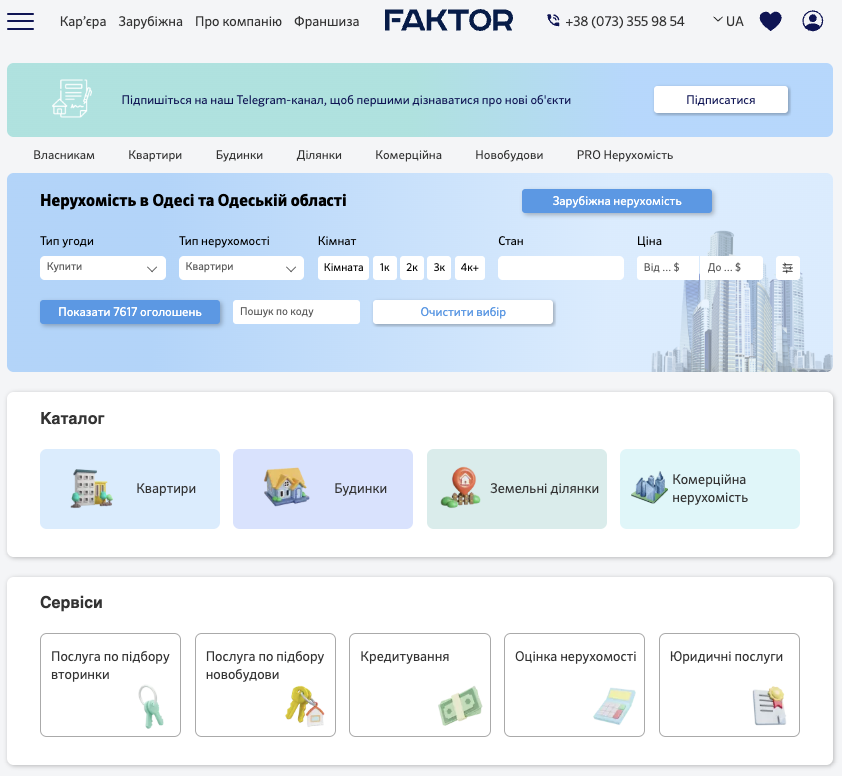Toggle the 4к+ rooms filter

[470, 268]
